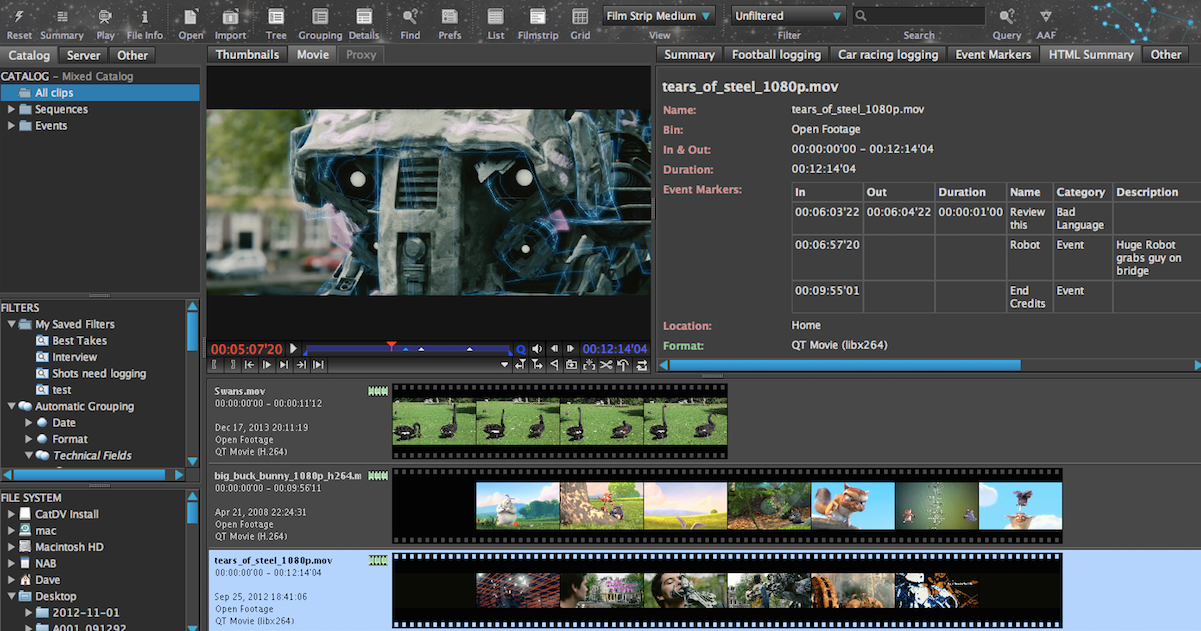This screenshot has height=631, width=1201.
Task: Click the snapshot camera icon in player controls
Action: [571, 365]
